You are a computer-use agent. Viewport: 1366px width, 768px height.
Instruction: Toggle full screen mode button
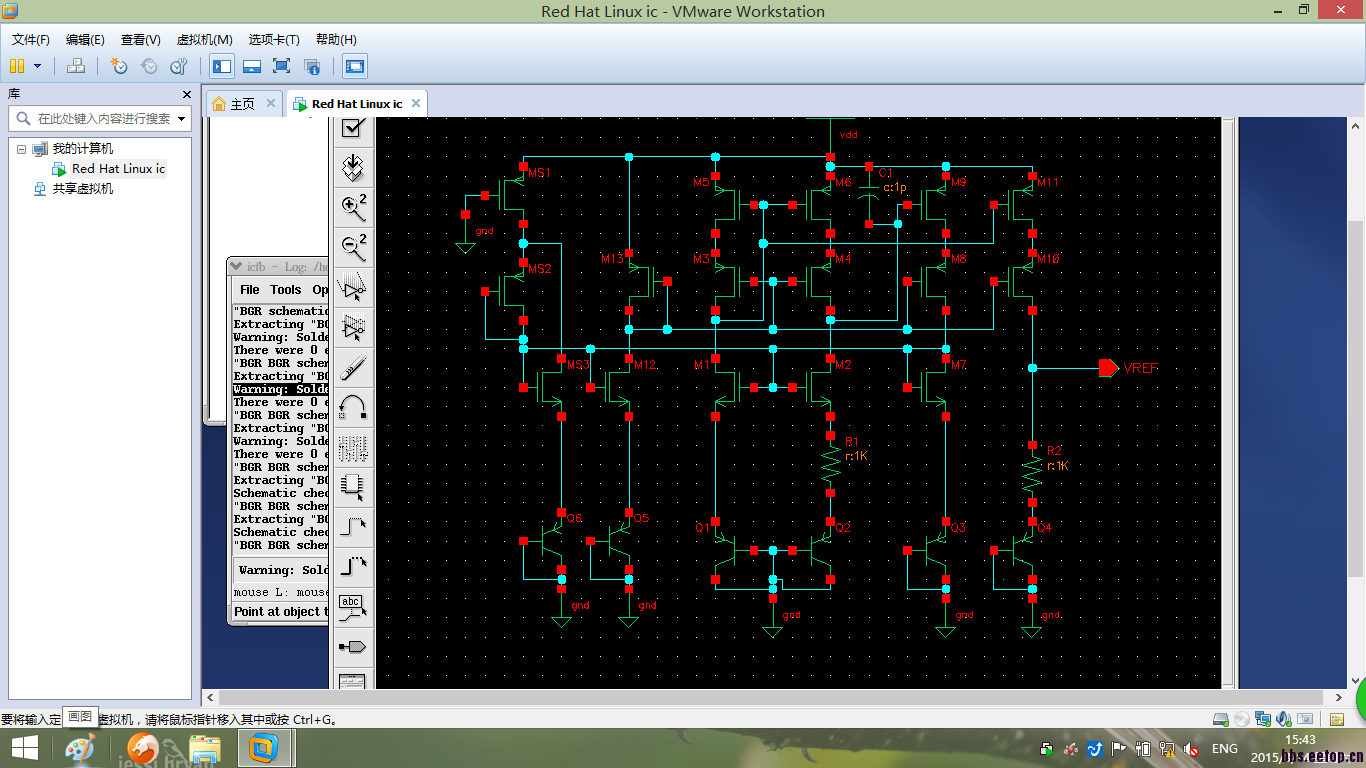tap(281, 66)
